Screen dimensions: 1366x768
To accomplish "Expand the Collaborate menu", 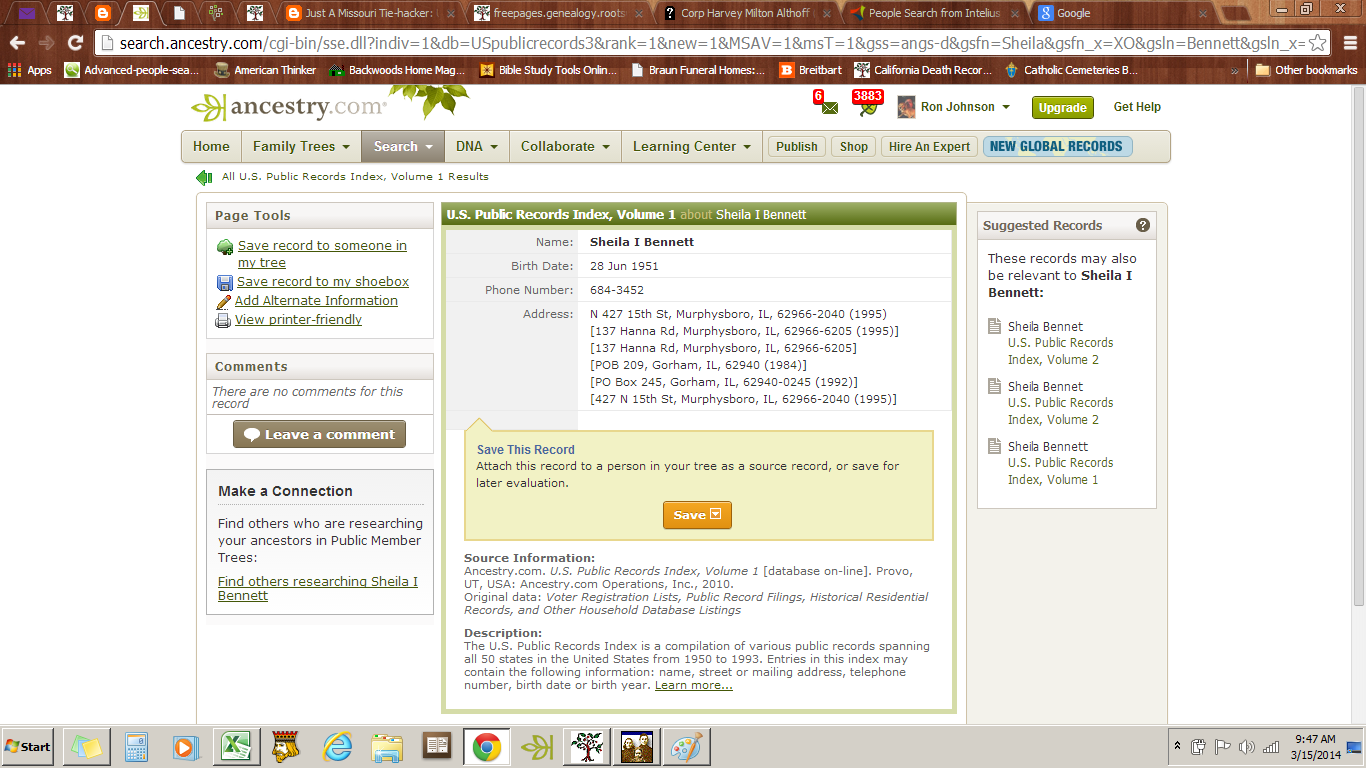I will (565, 146).
